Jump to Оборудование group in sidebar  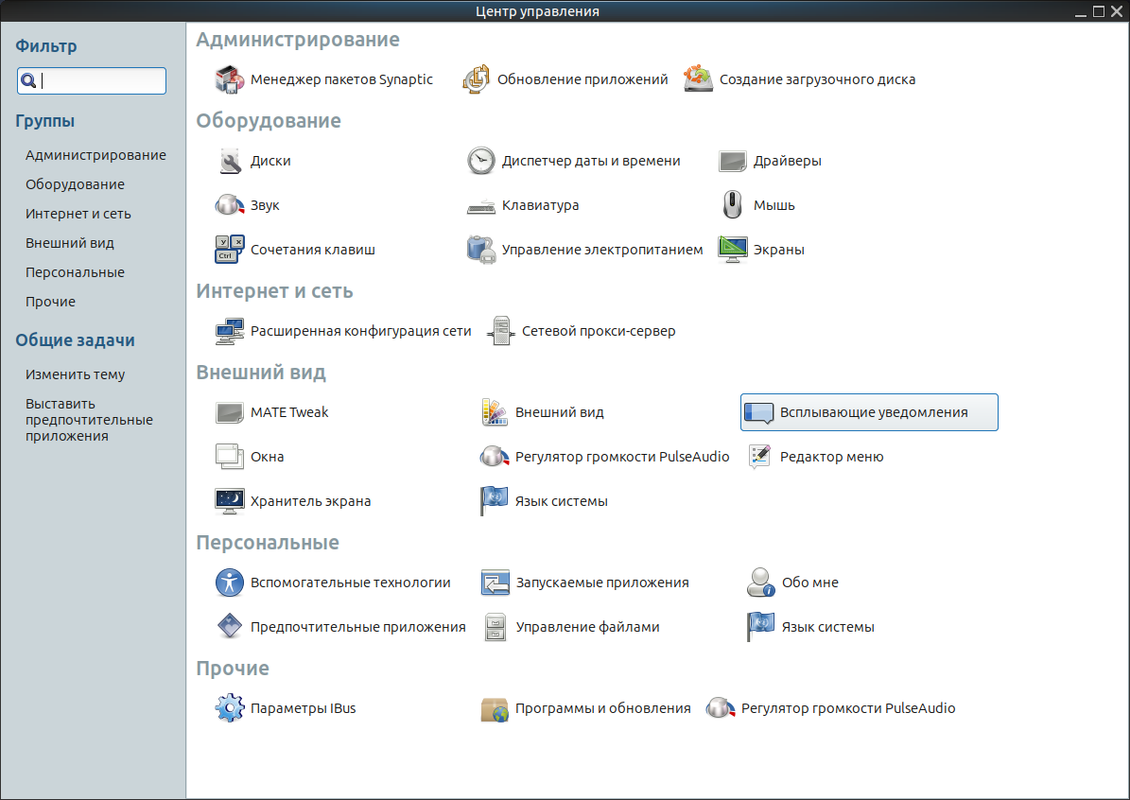(x=75, y=185)
